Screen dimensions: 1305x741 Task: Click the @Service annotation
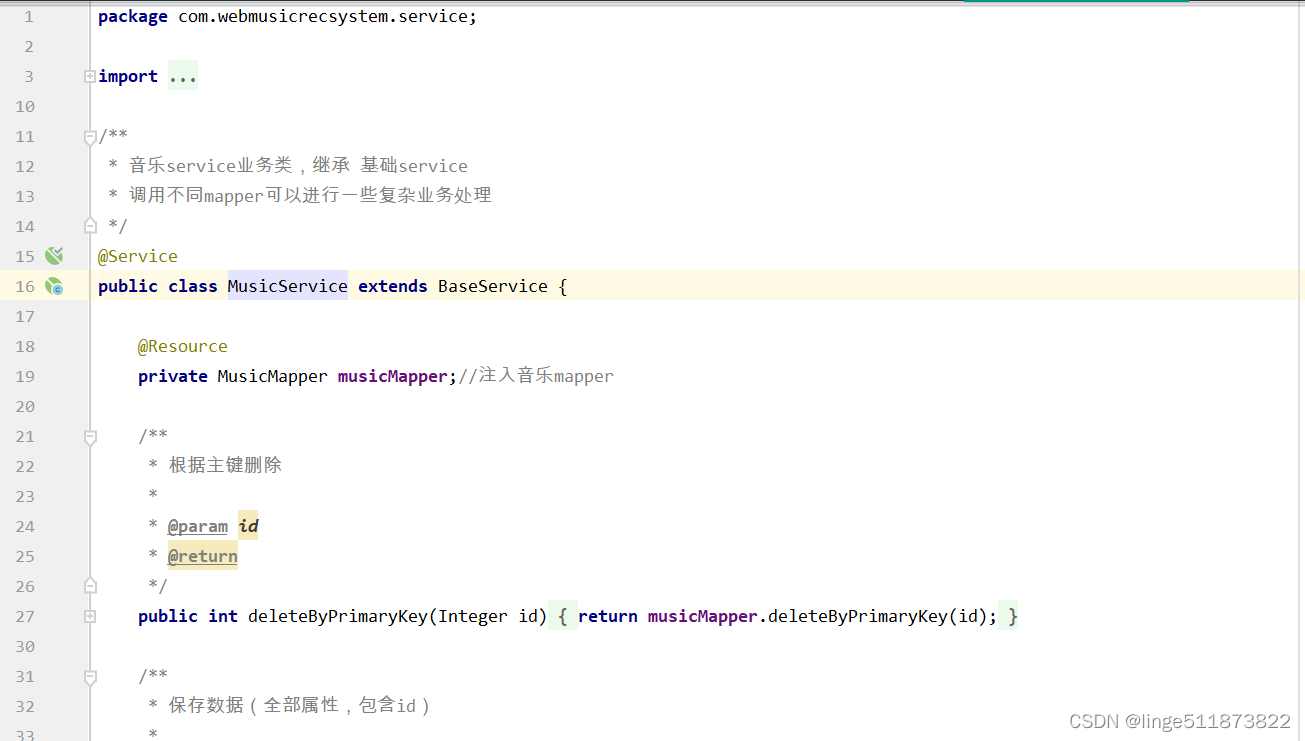138,256
